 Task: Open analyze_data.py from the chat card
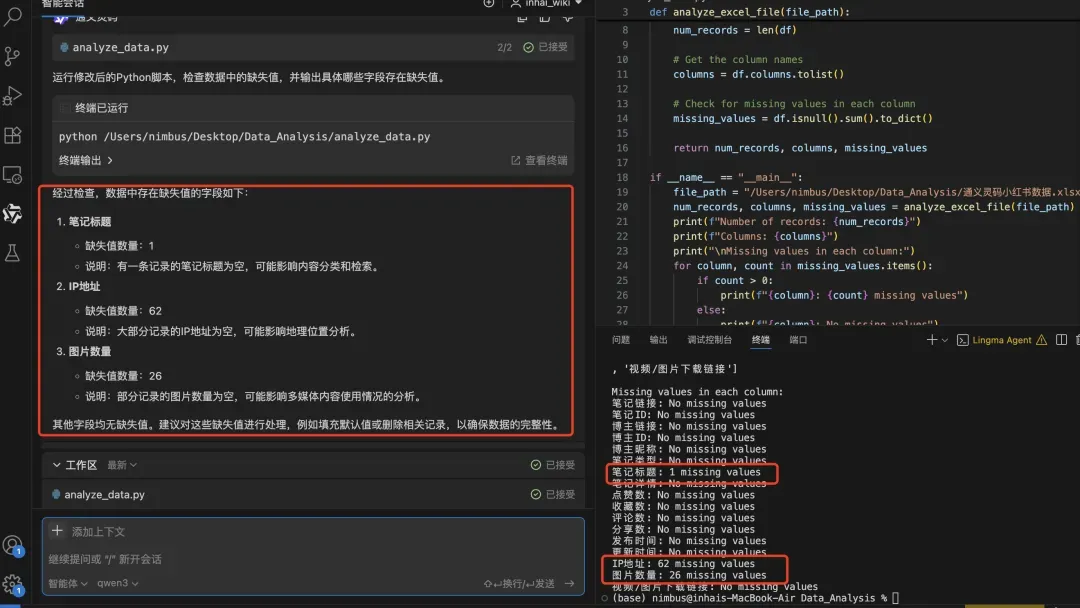coord(121,48)
